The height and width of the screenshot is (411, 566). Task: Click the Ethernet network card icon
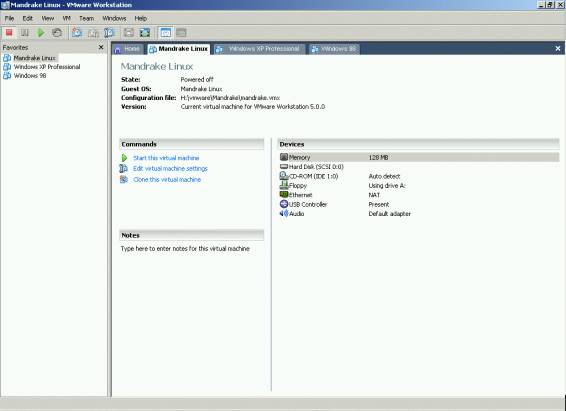coord(284,194)
